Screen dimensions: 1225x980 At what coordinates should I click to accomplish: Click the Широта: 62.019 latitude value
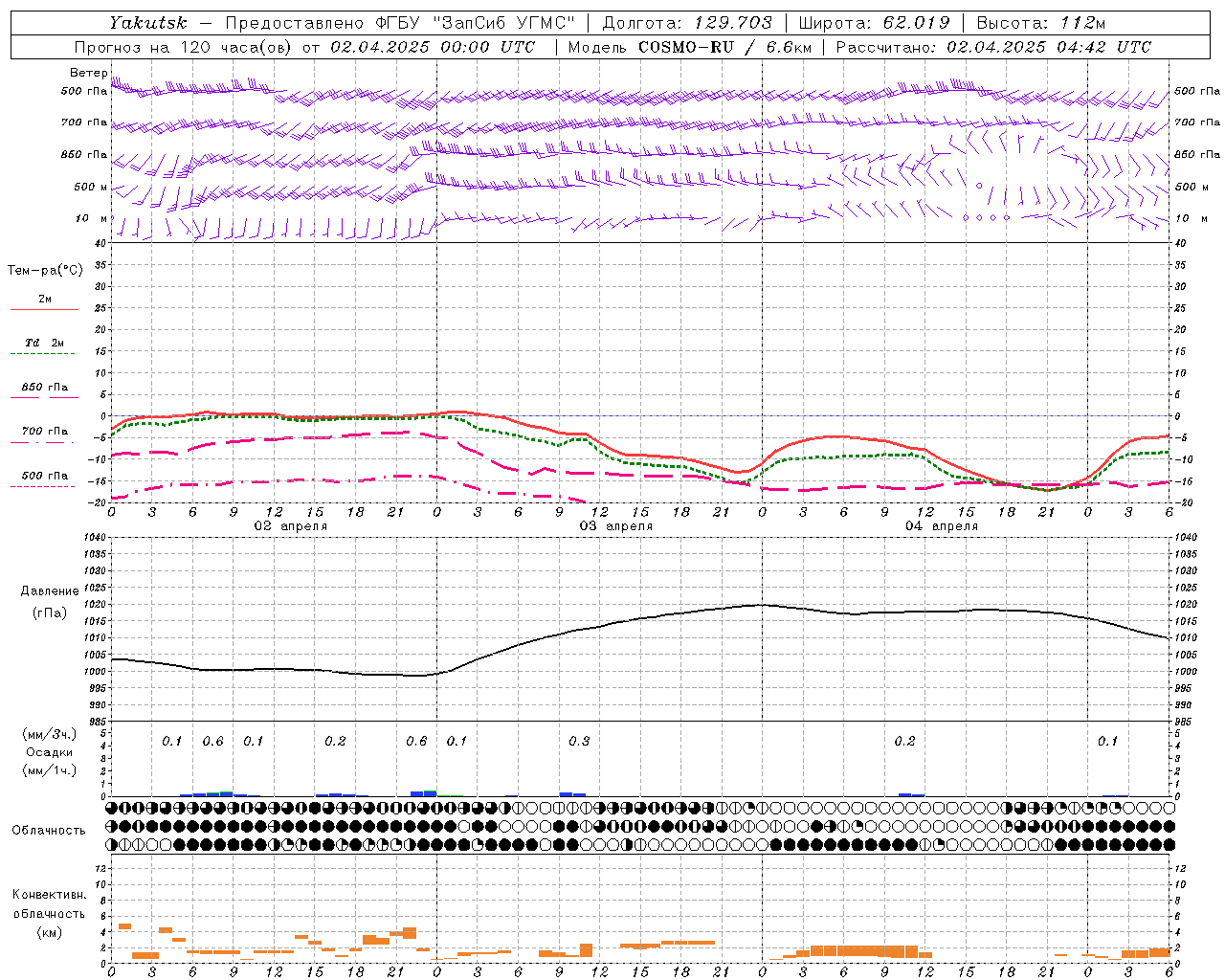874,23
